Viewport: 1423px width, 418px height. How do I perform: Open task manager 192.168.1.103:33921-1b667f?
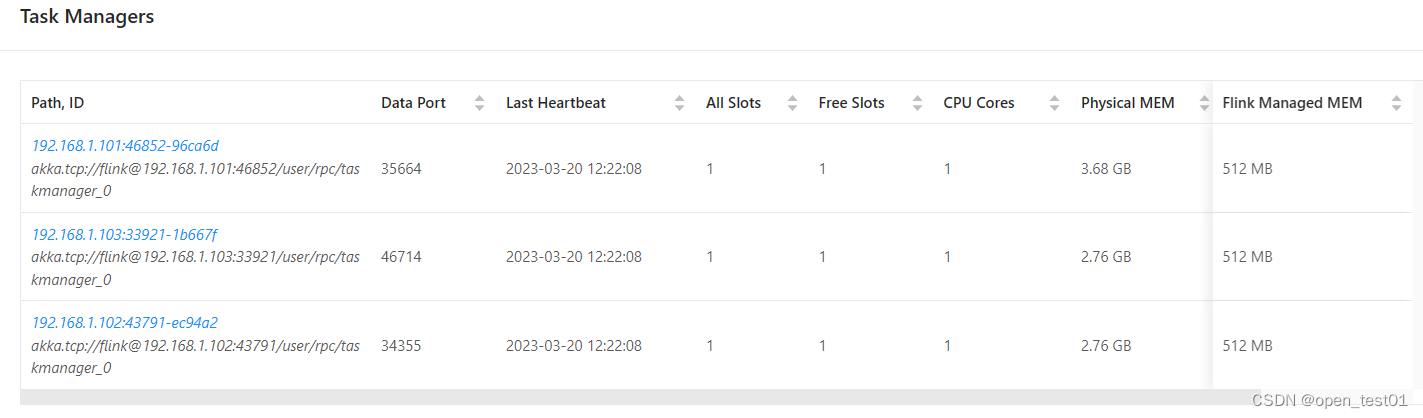click(x=124, y=234)
